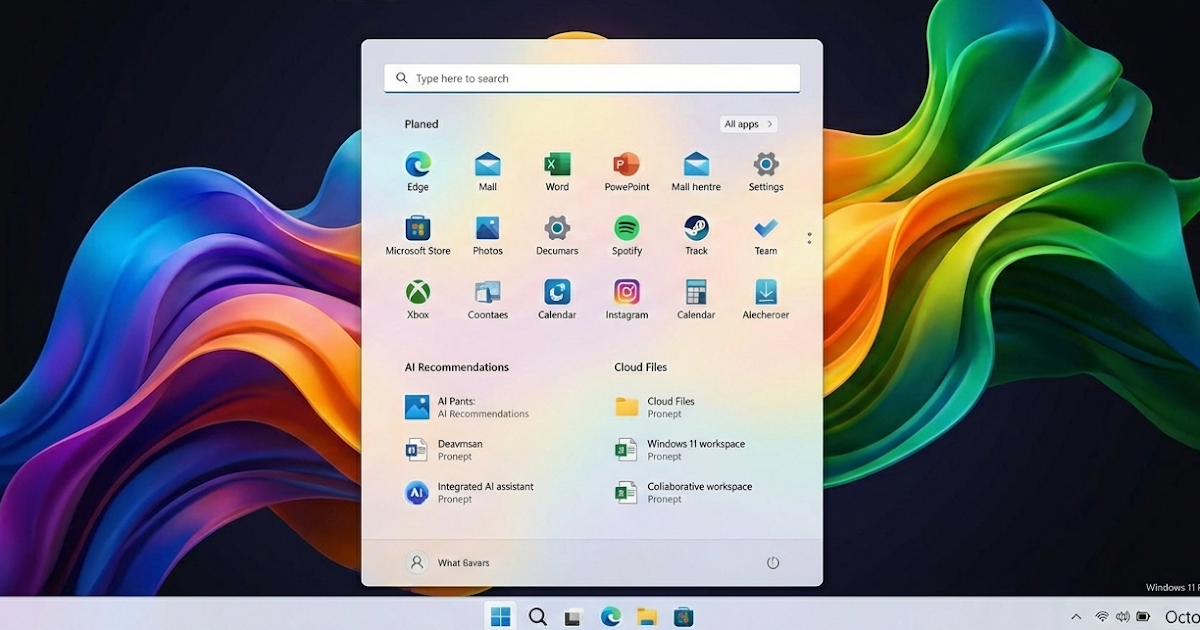Click the volume icon in system tray
1200x630 pixels.
1123,617
